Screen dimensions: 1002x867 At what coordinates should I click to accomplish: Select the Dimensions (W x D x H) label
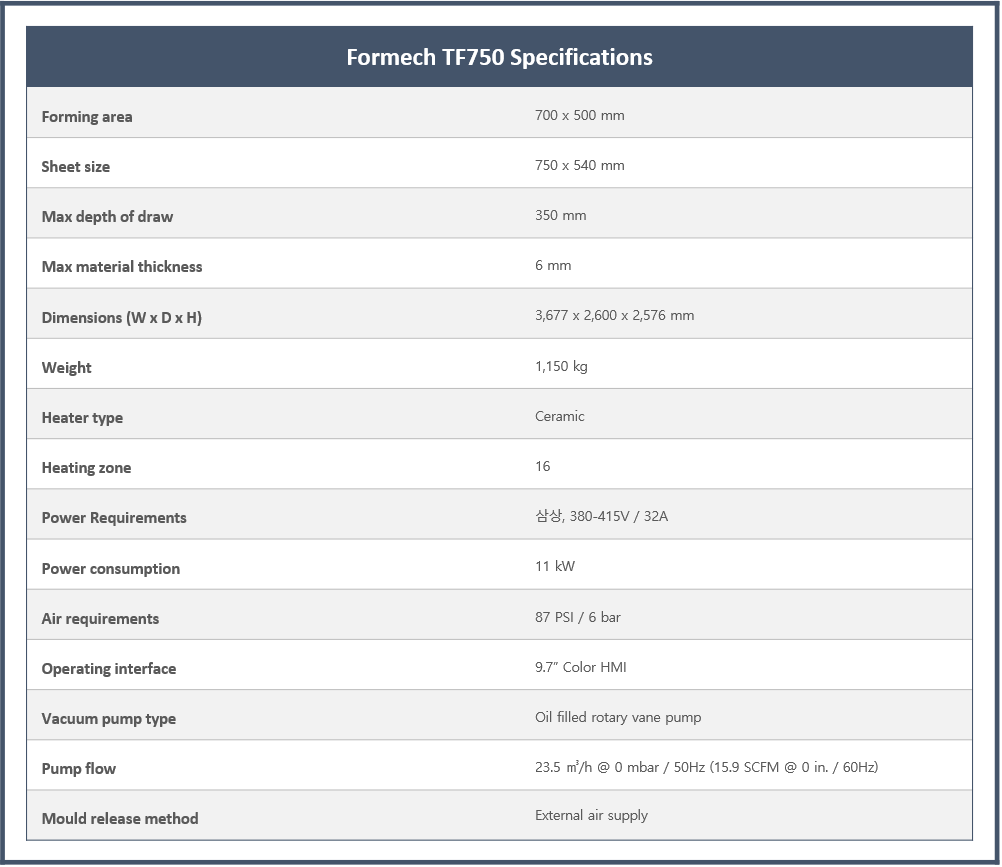tap(121, 318)
